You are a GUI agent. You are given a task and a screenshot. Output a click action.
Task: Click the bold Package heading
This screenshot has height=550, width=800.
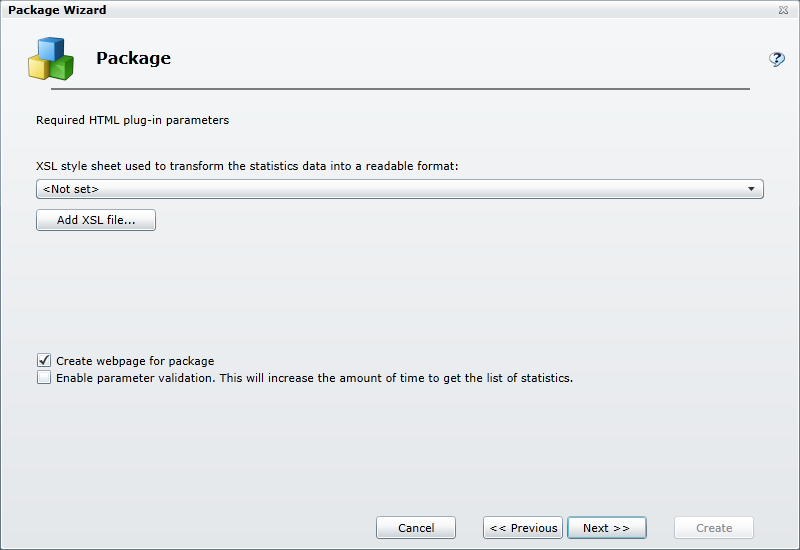coord(133,58)
